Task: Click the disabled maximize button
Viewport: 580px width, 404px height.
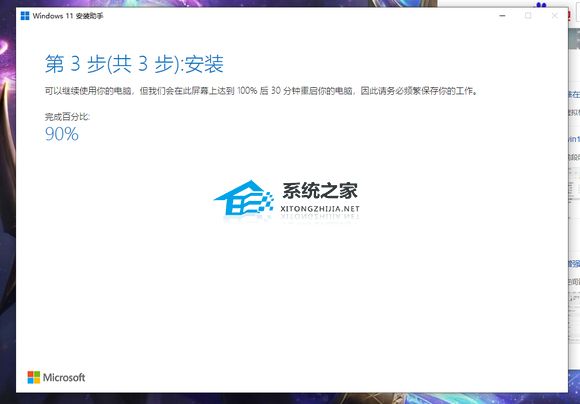Action: coord(528,16)
